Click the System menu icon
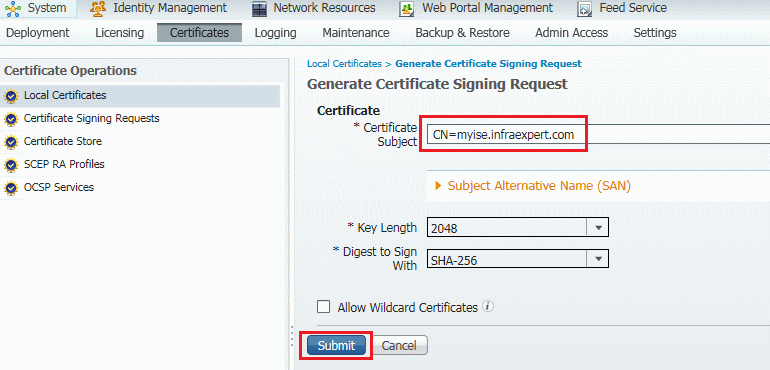 coord(13,8)
